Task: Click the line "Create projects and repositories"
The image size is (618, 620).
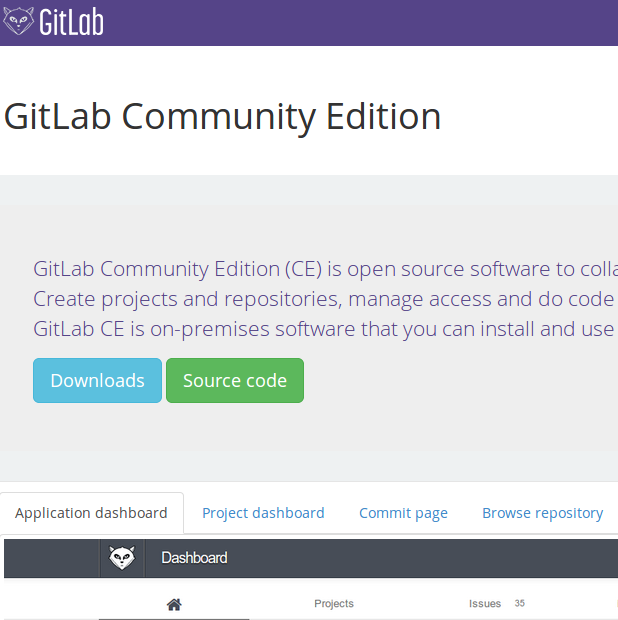Action: click(x=325, y=299)
